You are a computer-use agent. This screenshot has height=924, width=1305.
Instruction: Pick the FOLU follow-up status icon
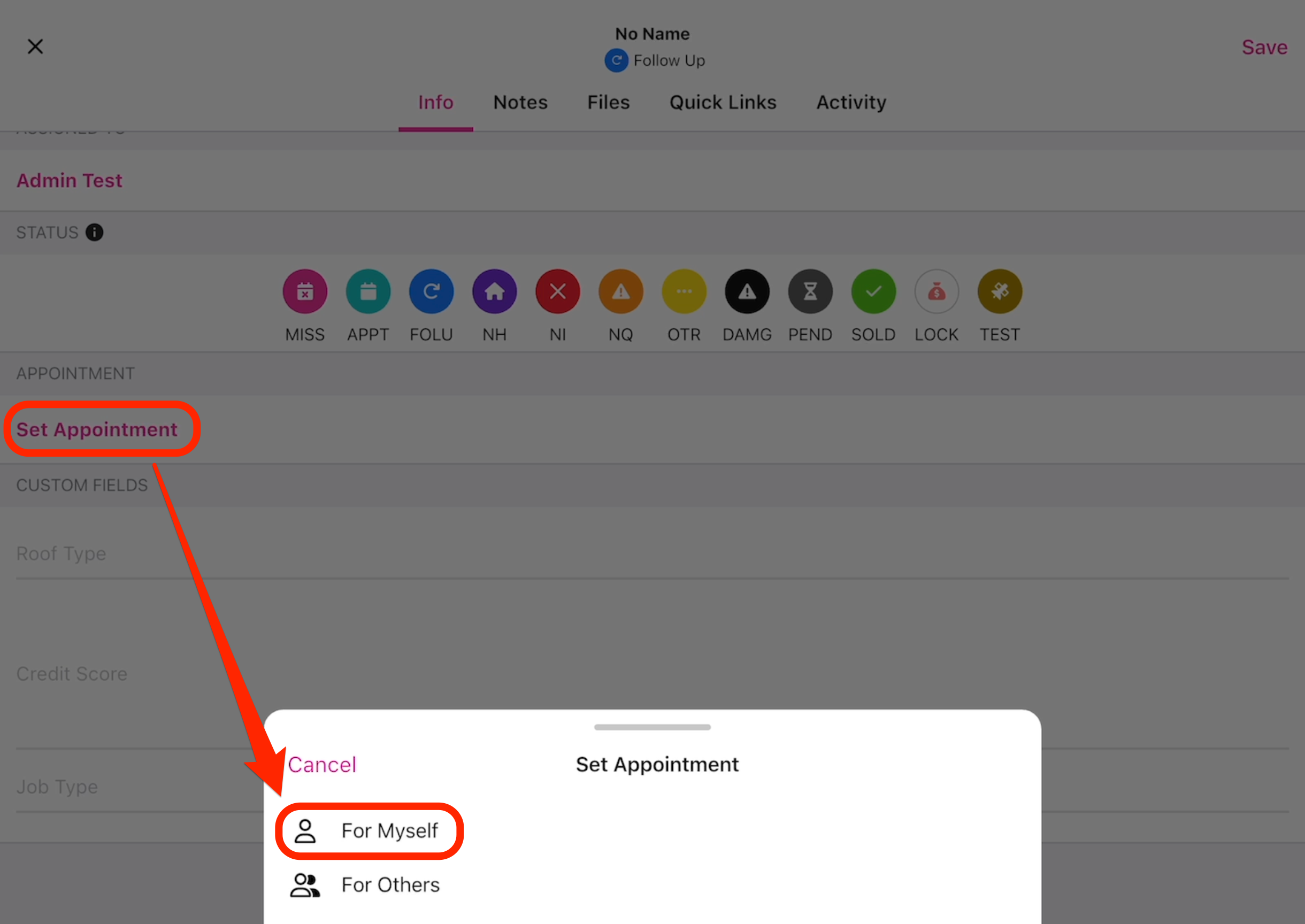(x=432, y=292)
